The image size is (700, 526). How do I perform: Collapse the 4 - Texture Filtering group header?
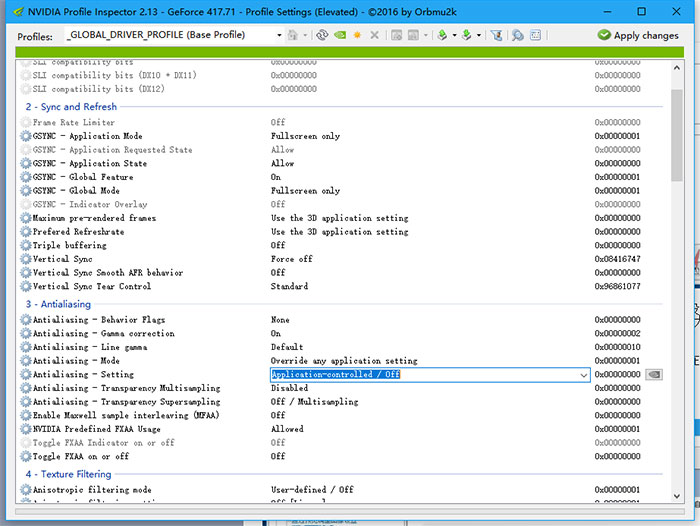[x=68, y=474]
